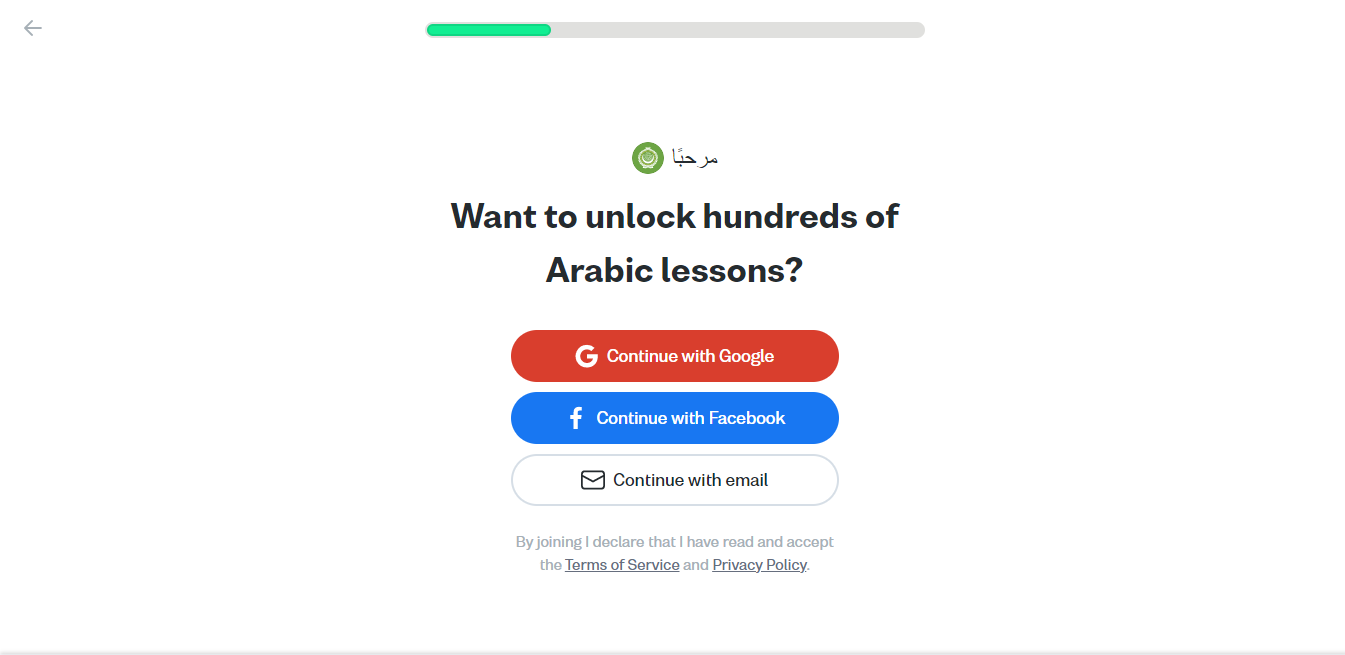Image resolution: width=1345 pixels, height=655 pixels.
Task: Click the word 'and' between the policy links
Action: click(x=696, y=565)
